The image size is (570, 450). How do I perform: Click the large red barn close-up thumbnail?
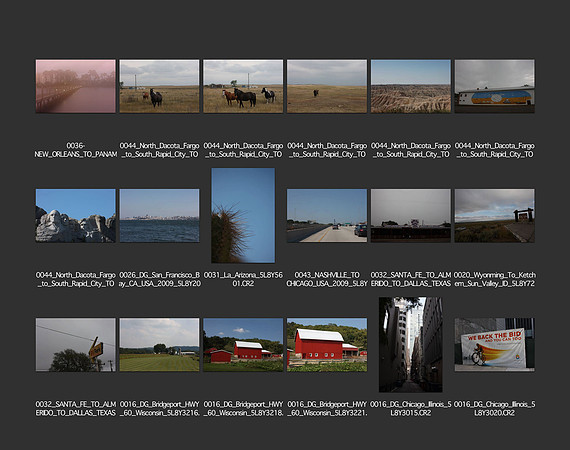click(327, 345)
